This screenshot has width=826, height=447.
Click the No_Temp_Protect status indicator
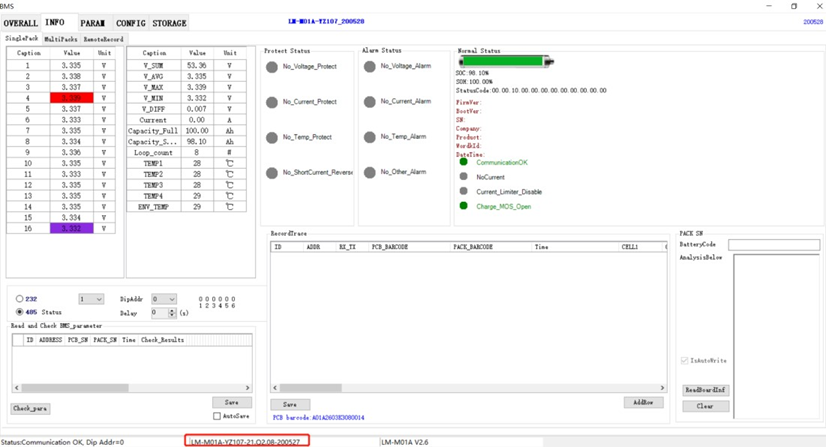(x=271, y=137)
